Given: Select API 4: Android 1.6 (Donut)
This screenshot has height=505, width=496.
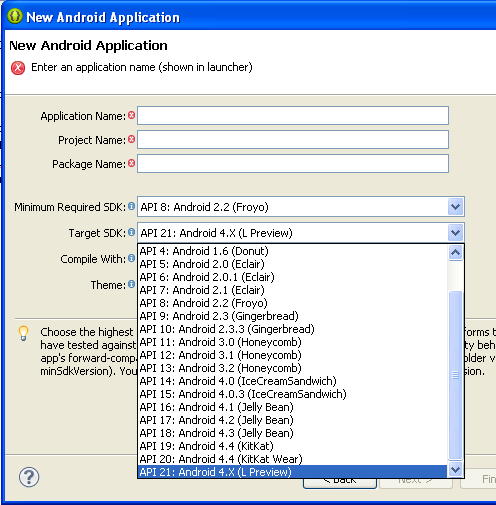Looking at the screenshot, I should click(292, 251).
